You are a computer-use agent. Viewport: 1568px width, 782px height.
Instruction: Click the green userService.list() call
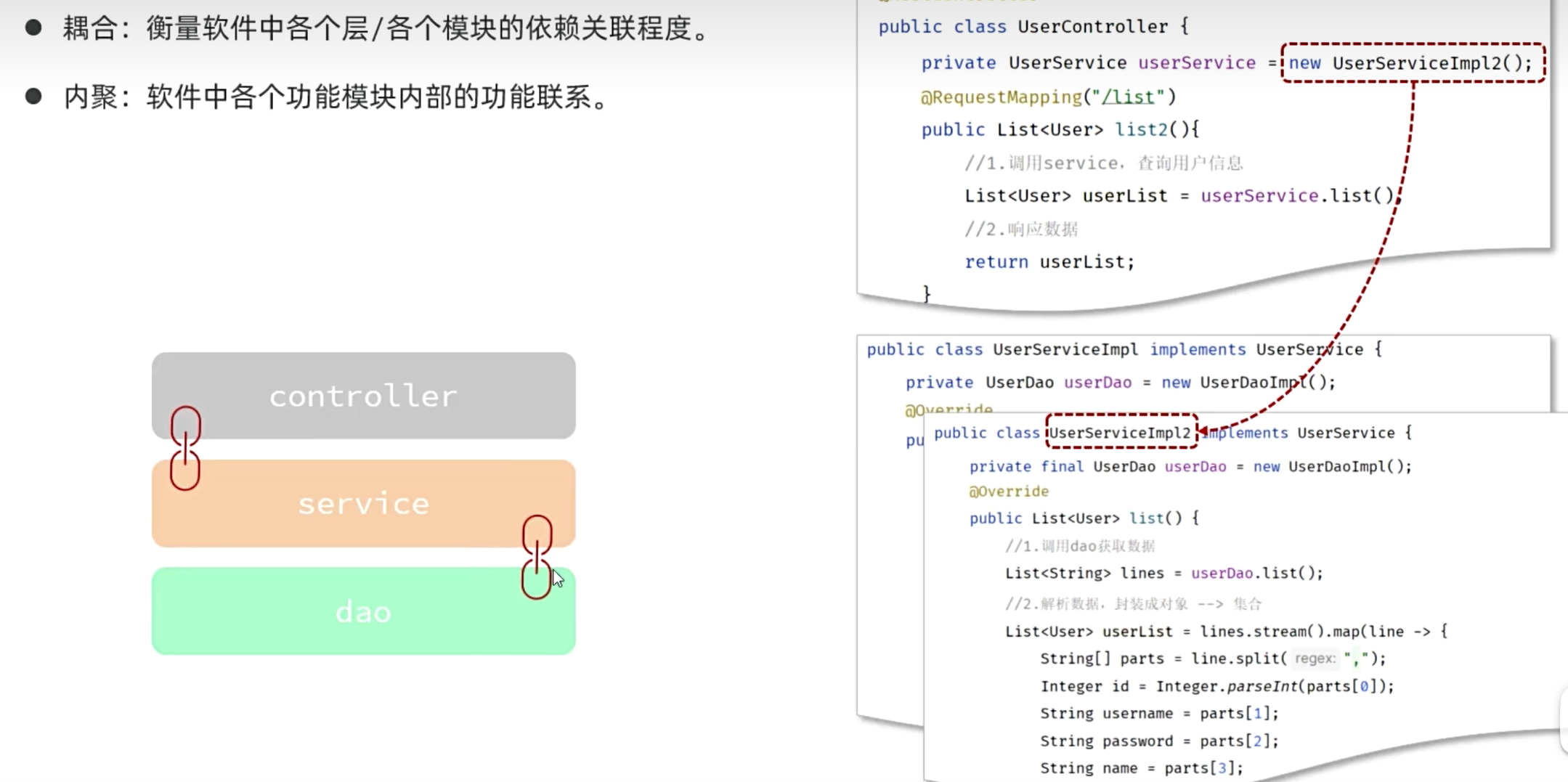click(x=1297, y=195)
